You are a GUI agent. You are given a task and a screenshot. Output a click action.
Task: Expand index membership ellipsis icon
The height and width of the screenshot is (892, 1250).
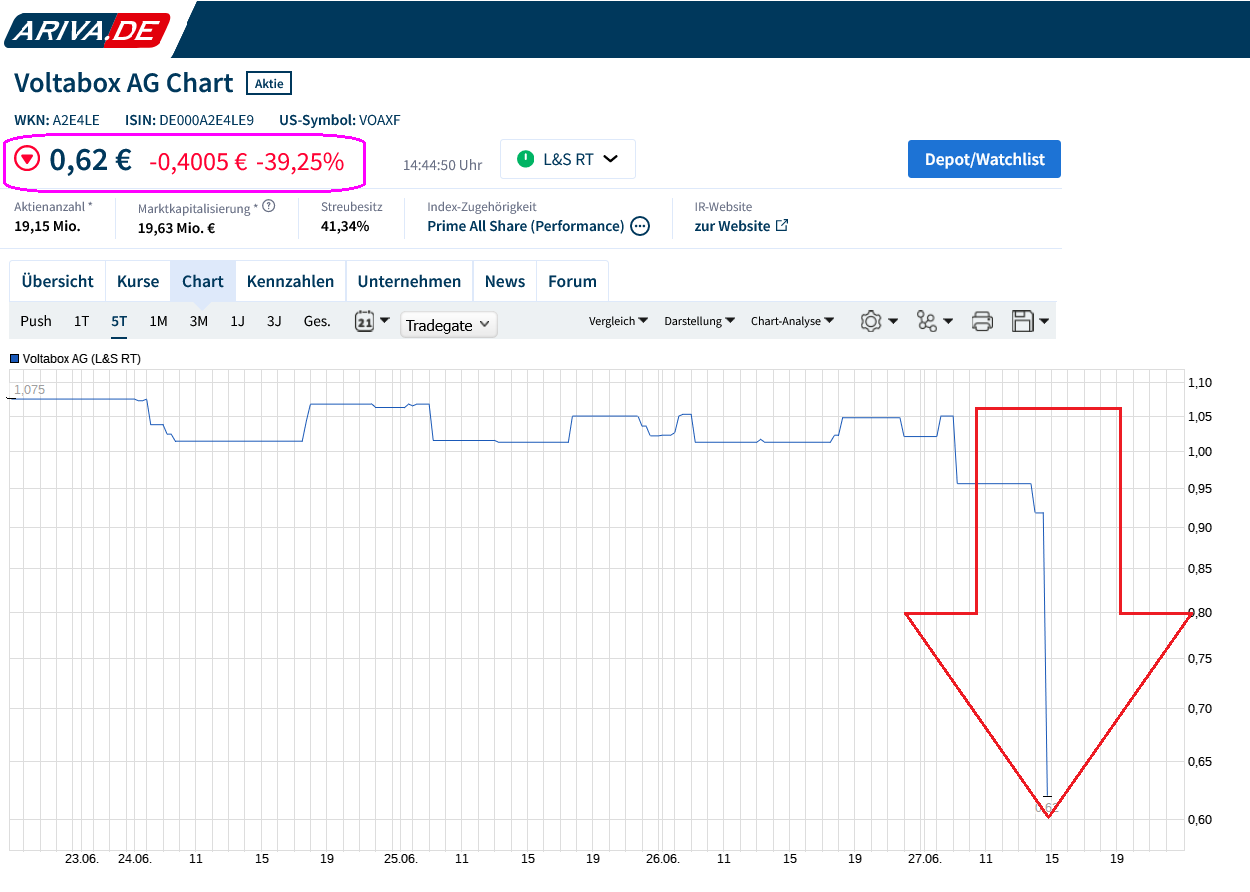[x=640, y=226]
